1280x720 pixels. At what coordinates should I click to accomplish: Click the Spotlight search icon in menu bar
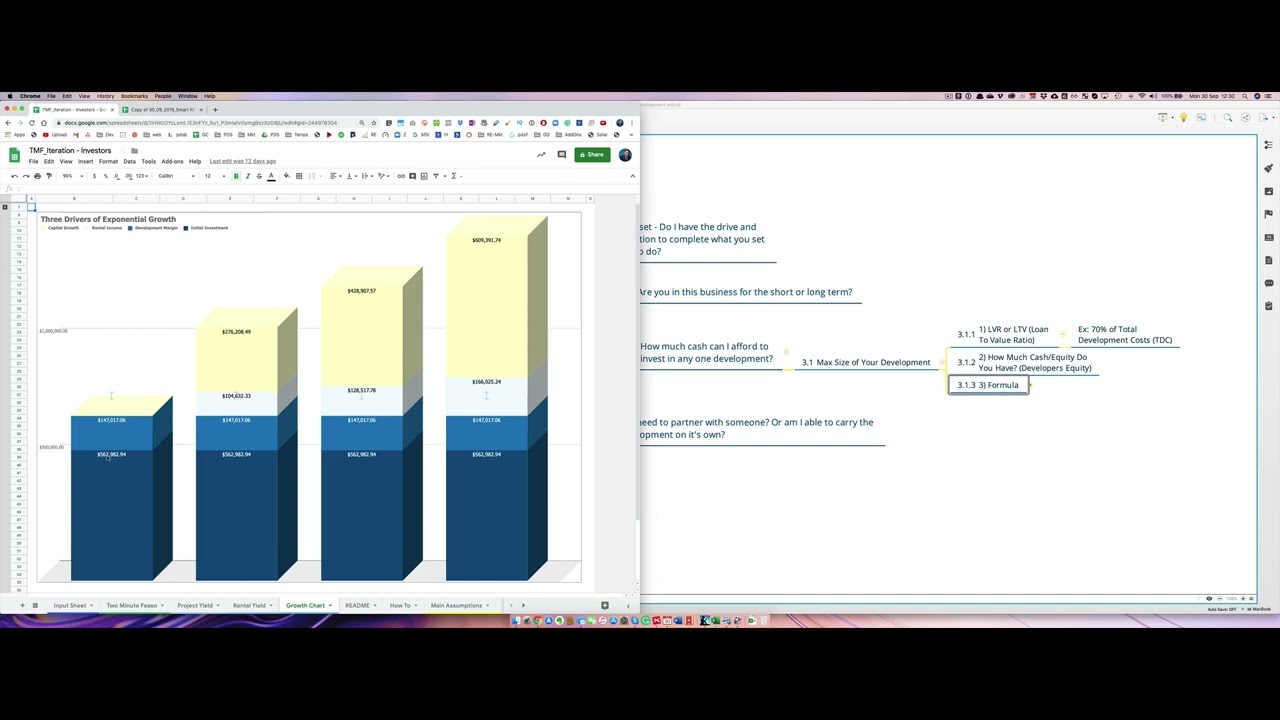point(1245,96)
